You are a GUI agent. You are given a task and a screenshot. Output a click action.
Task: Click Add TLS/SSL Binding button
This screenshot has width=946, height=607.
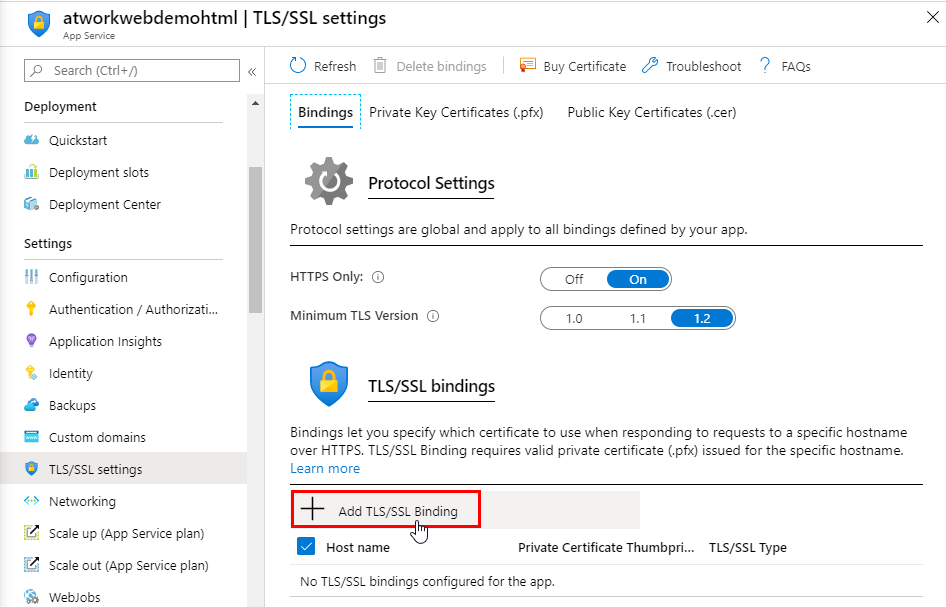[x=386, y=510]
